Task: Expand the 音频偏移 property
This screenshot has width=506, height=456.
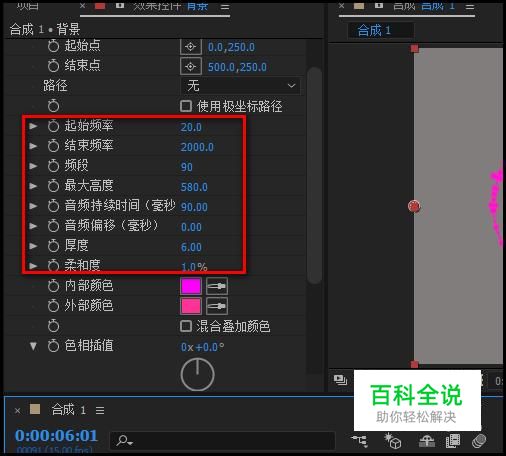Action: coord(33,226)
